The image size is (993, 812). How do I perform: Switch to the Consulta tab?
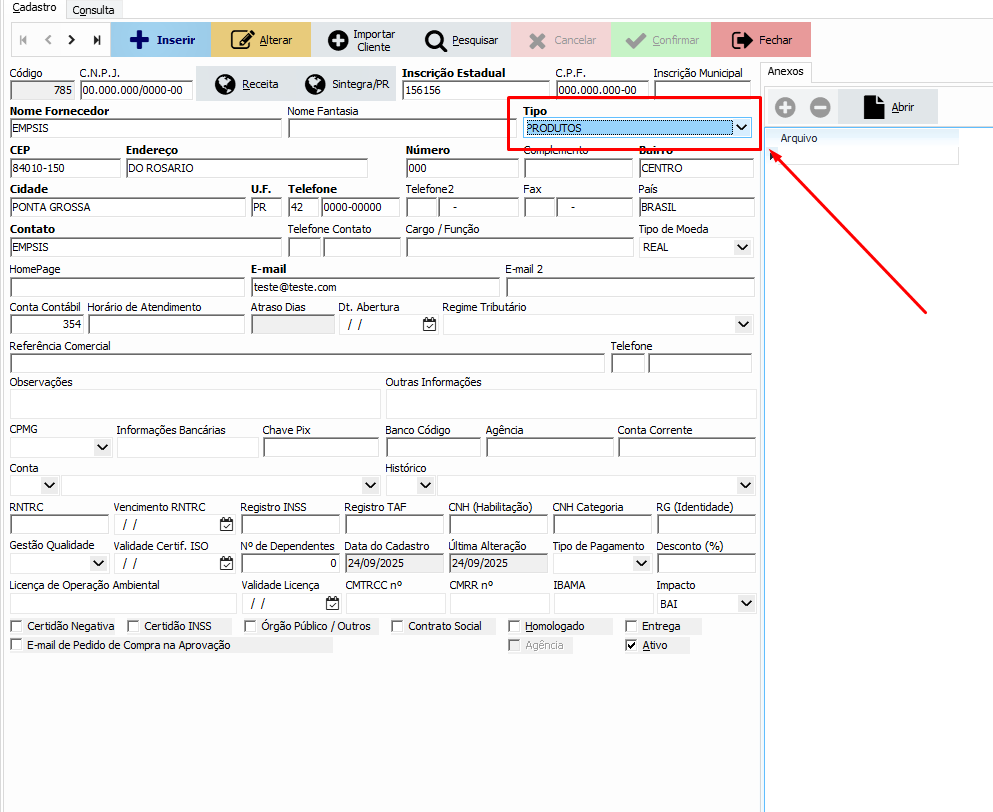click(93, 10)
